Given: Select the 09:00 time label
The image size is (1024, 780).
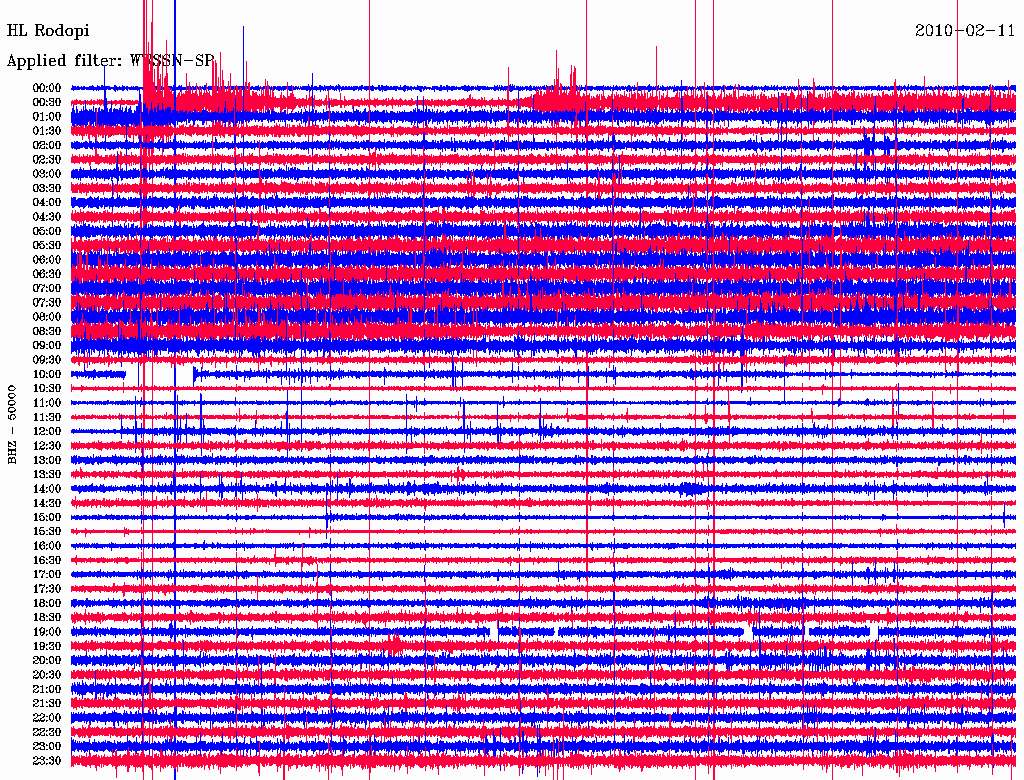Looking at the screenshot, I should tap(47, 346).
